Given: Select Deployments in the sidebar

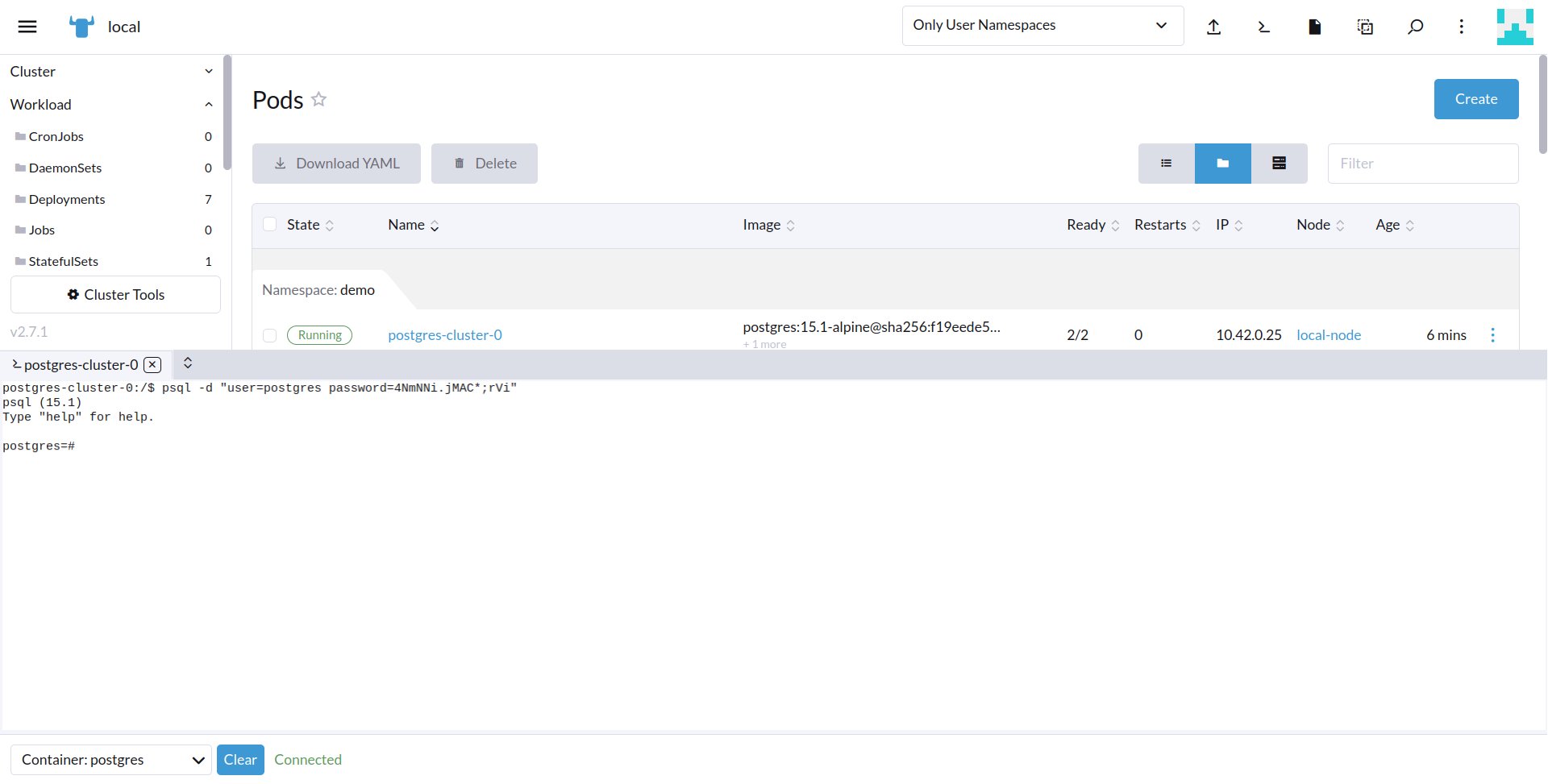Looking at the screenshot, I should tap(66, 199).
